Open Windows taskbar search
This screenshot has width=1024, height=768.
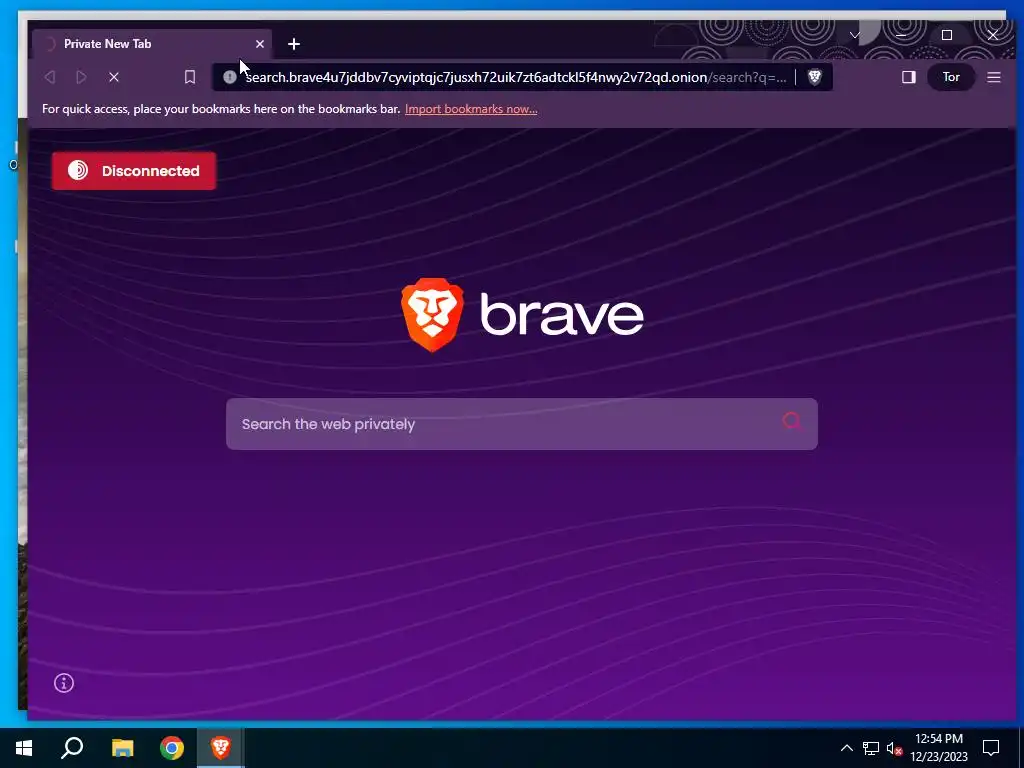[x=72, y=748]
